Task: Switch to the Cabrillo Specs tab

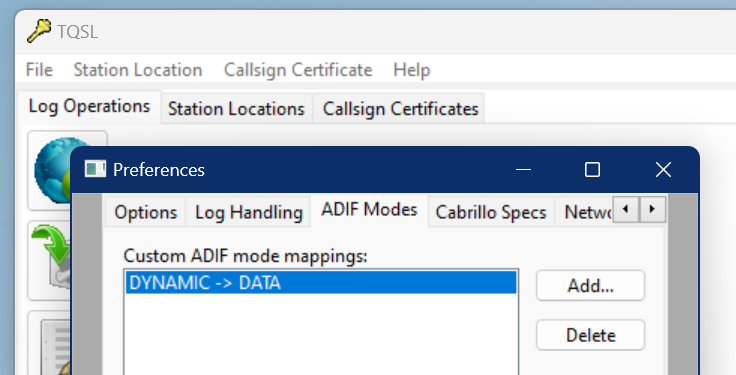Action: pyautogui.click(x=491, y=213)
